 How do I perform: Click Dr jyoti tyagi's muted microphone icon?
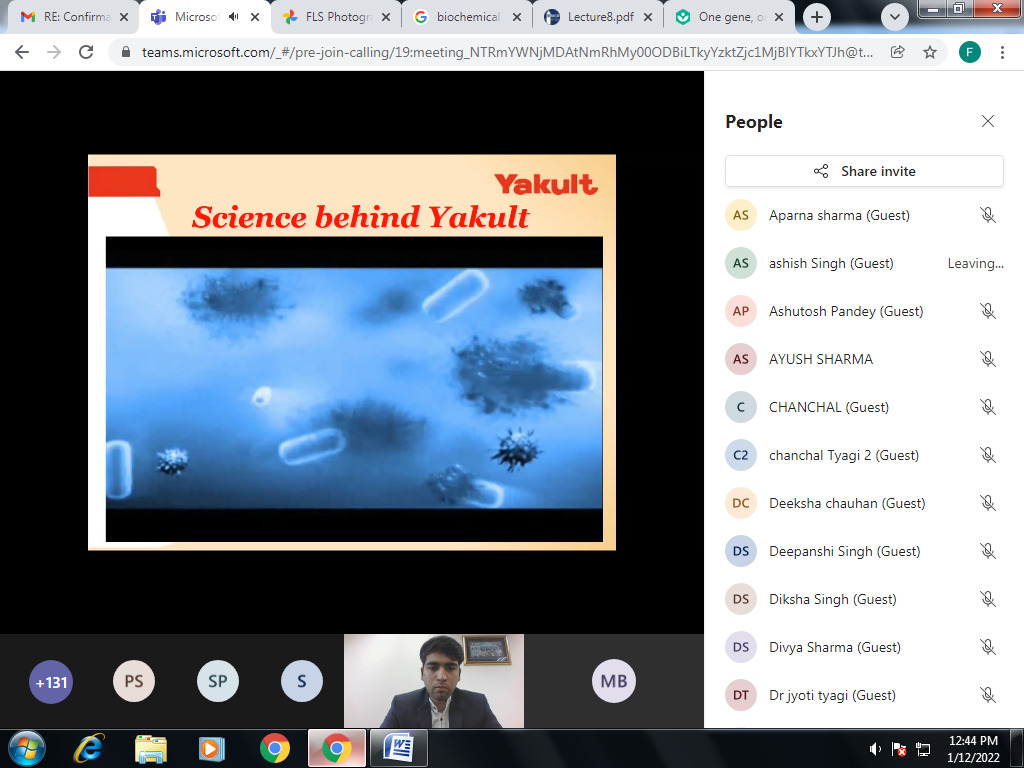coord(987,695)
